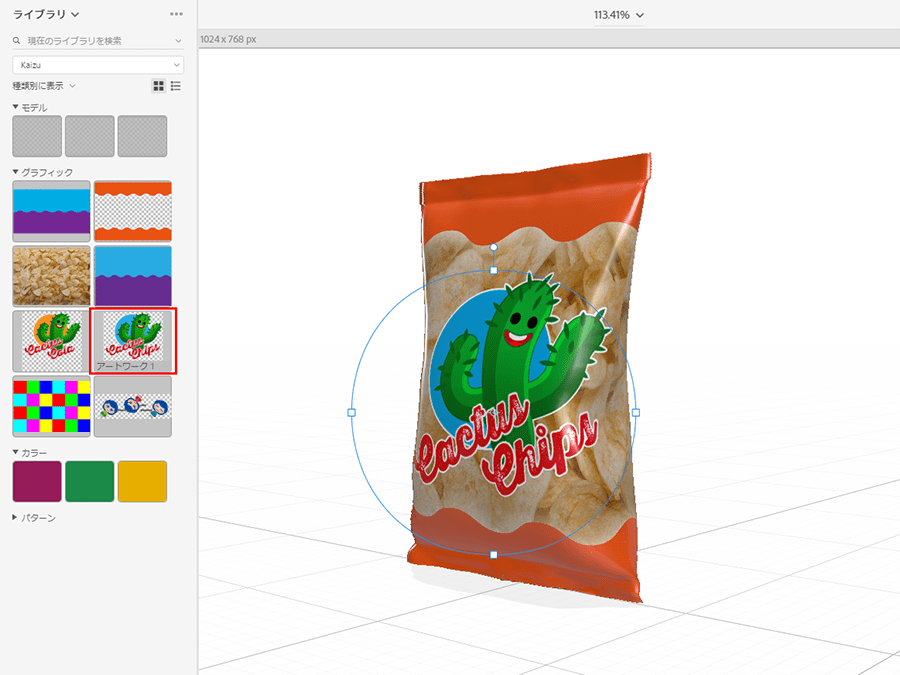900x675 pixels.
Task: Open the Kaizu library selector dropdown
Action: click(98, 65)
